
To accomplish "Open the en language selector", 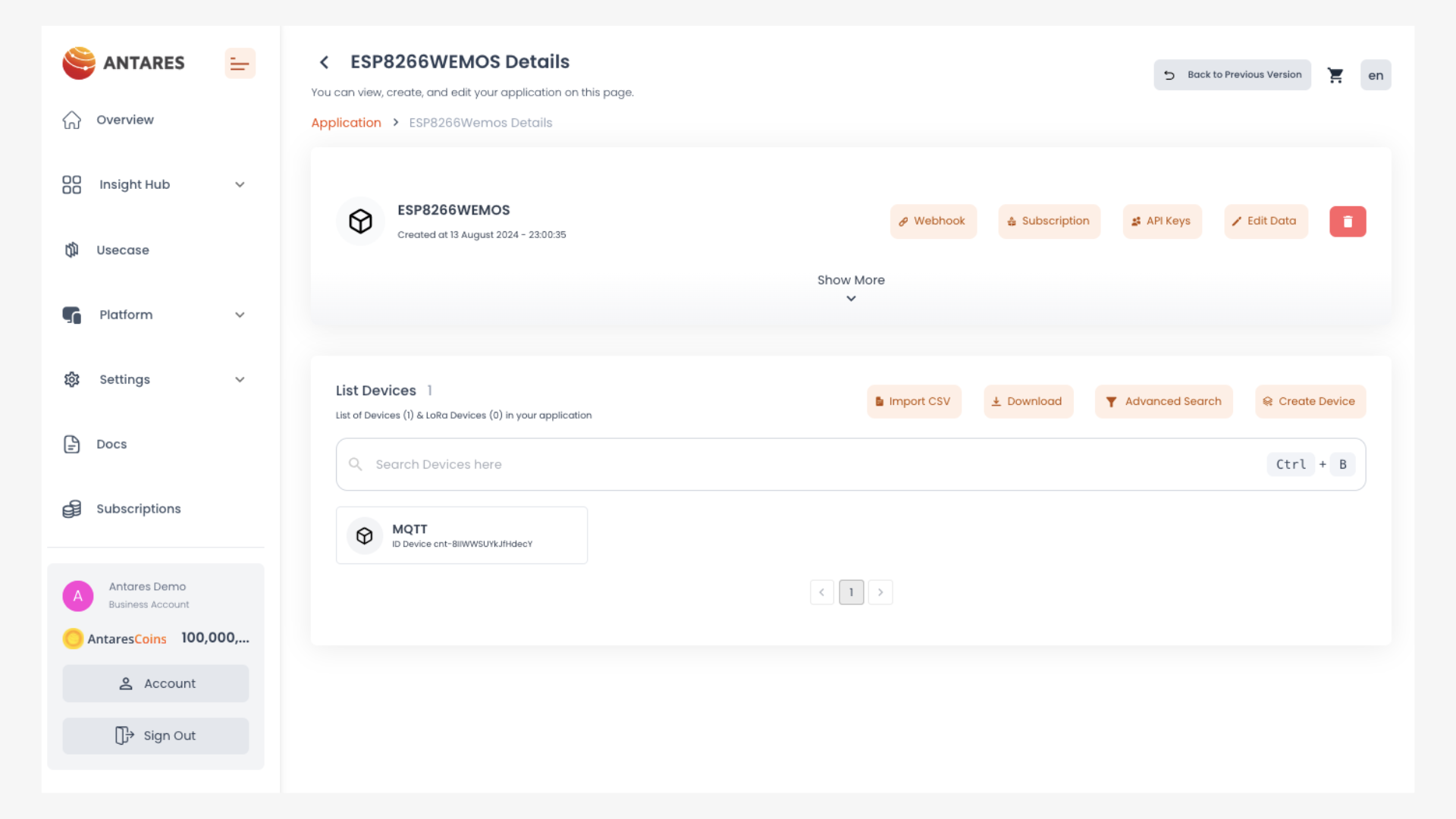I will (x=1376, y=75).
